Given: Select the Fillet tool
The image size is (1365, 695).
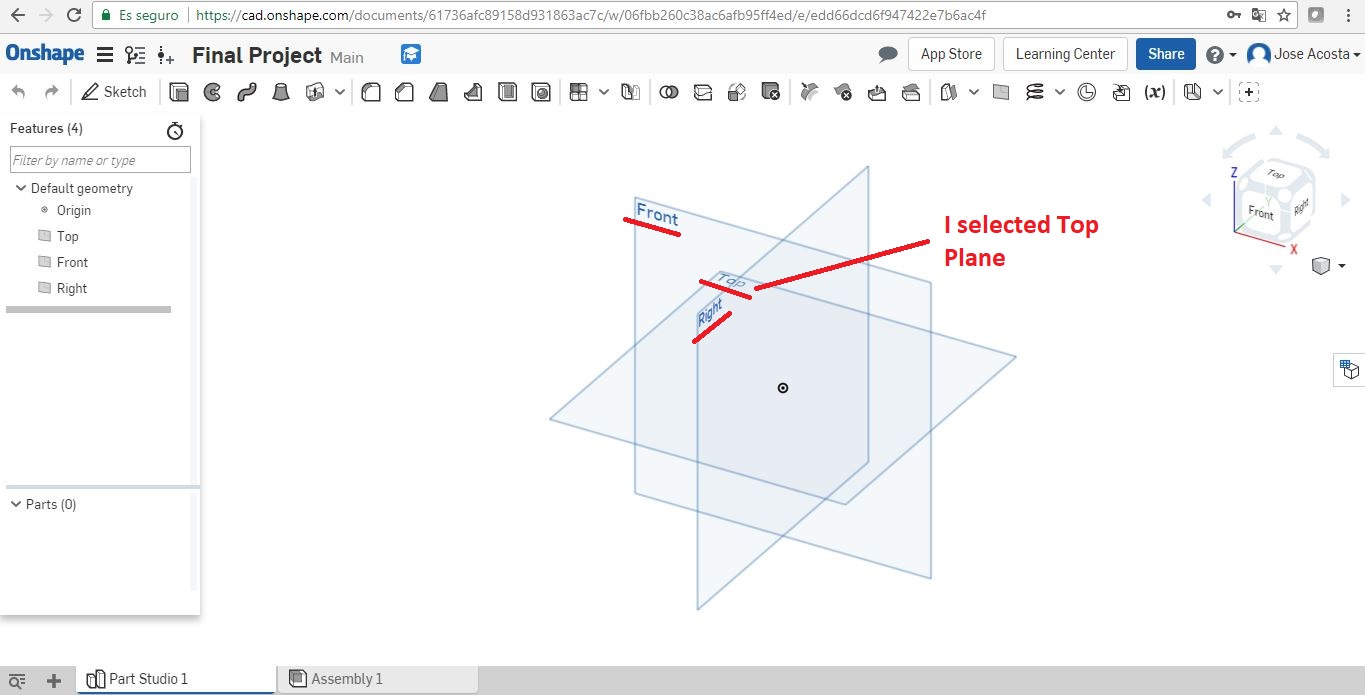Looking at the screenshot, I should click(x=371, y=92).
